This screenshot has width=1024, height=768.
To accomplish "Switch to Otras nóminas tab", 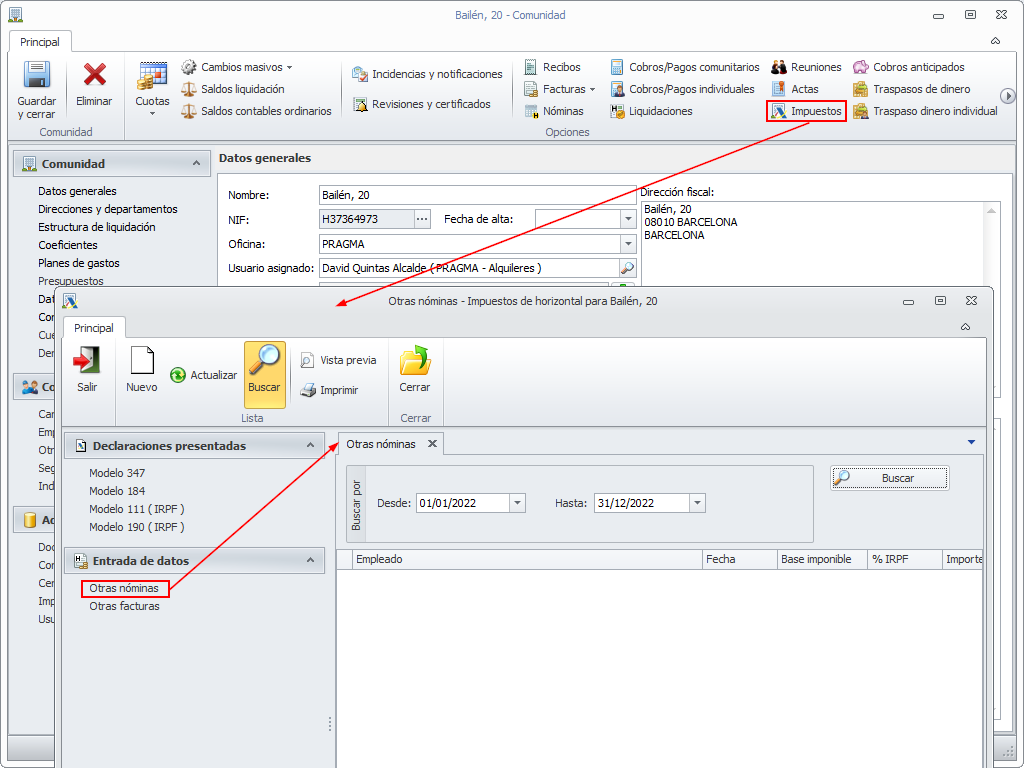I will 381,444.
